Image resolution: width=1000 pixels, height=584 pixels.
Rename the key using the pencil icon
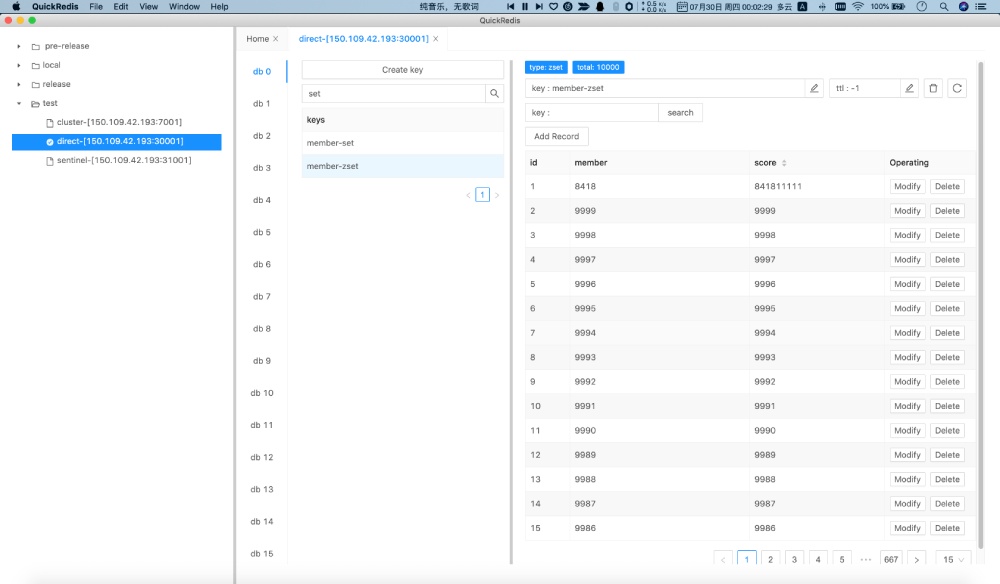point(812,87)
